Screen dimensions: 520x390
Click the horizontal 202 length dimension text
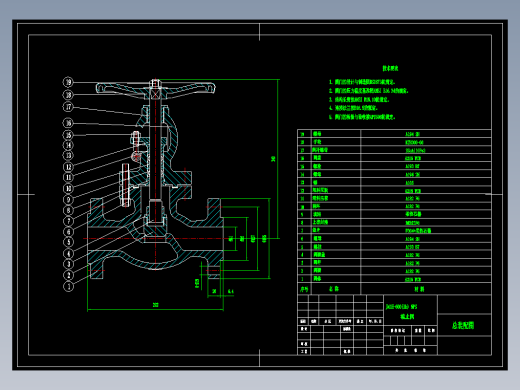(x=156, y=305)
